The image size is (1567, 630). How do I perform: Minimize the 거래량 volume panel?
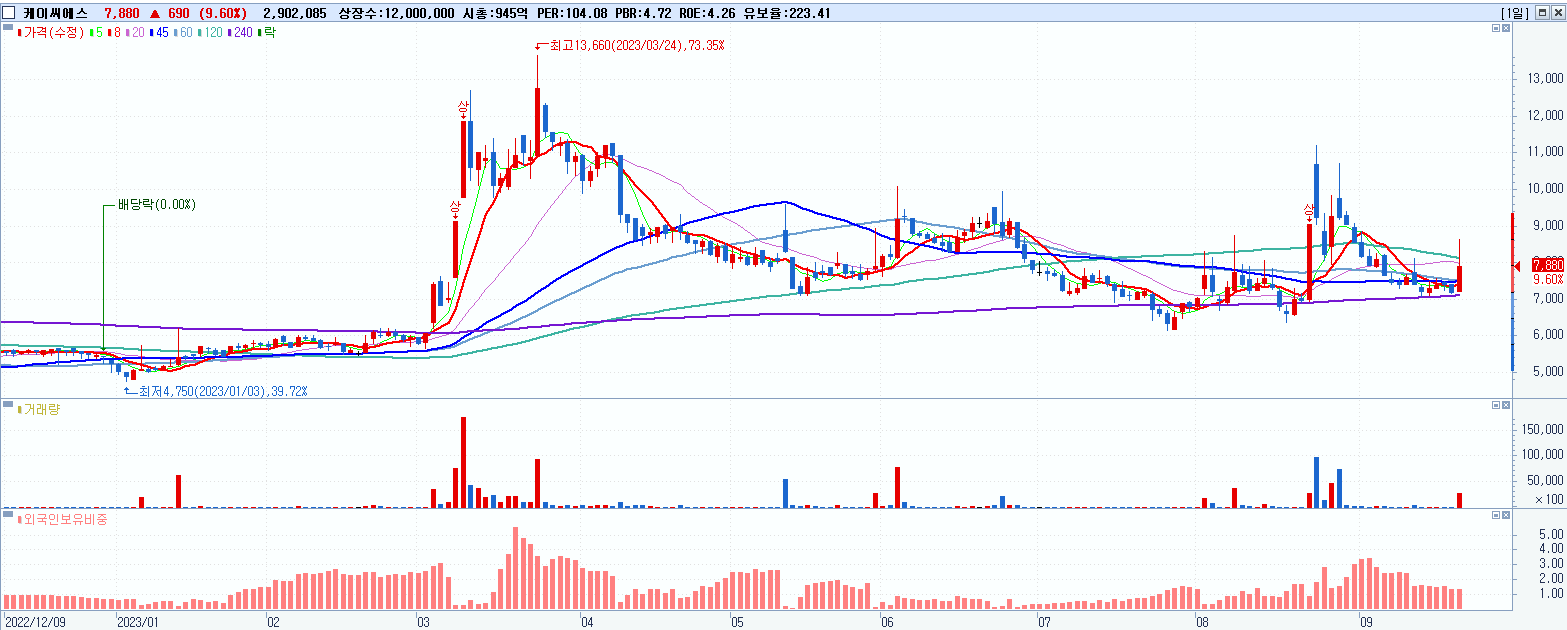click(x=1496, y=405)
